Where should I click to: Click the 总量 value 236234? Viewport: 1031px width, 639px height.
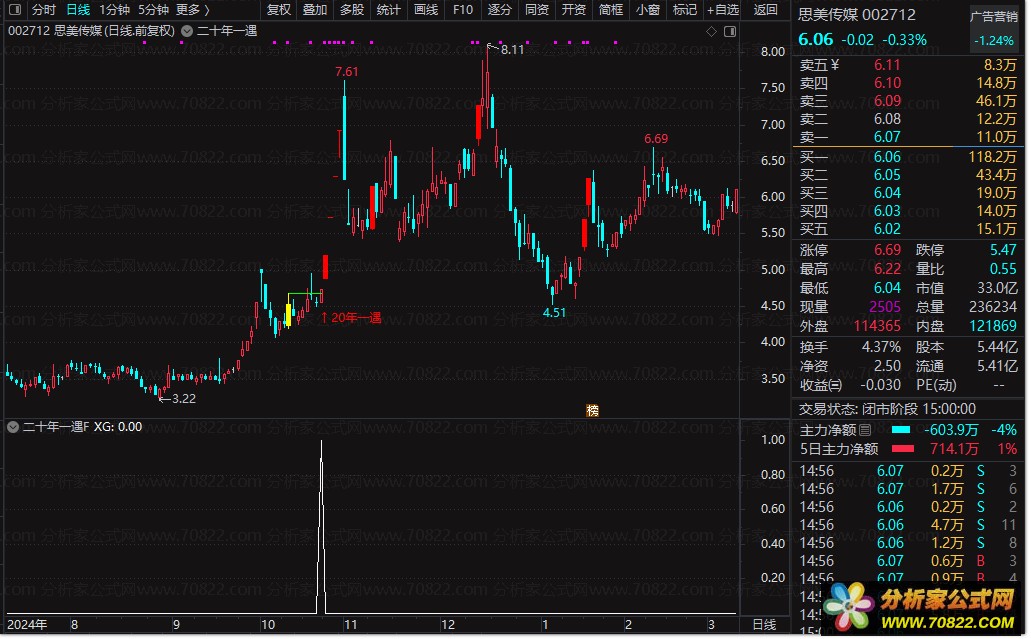point(993,307)
